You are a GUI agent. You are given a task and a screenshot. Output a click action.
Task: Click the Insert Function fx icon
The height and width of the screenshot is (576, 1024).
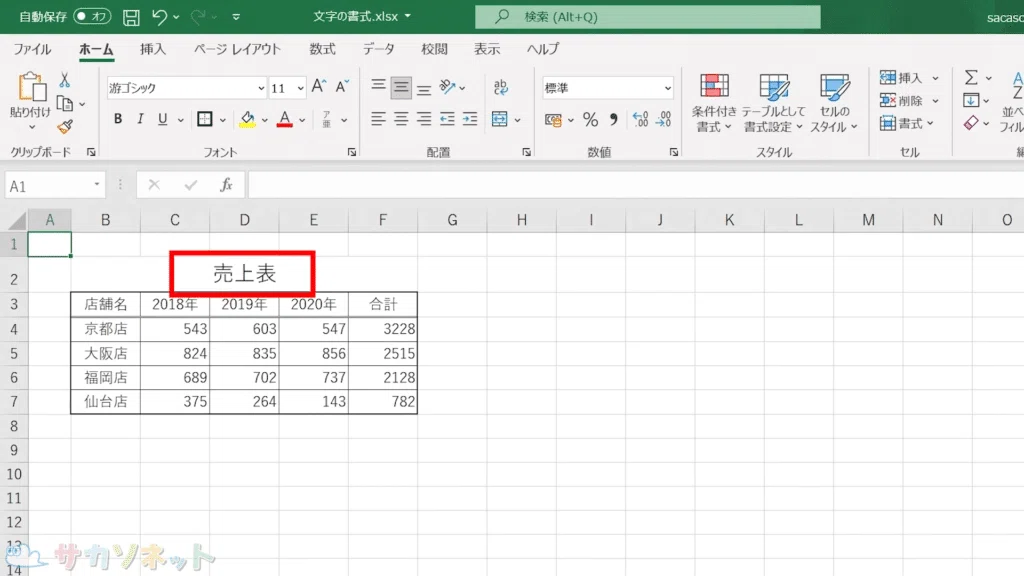[226, 185]
